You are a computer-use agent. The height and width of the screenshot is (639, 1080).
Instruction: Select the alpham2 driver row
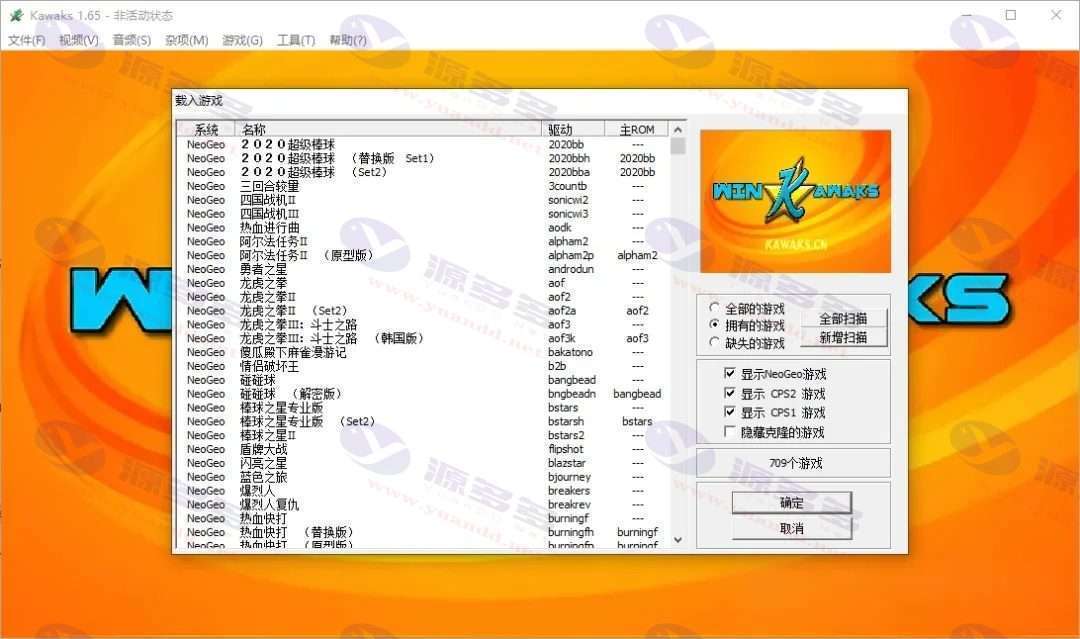(x=422, y=241)
